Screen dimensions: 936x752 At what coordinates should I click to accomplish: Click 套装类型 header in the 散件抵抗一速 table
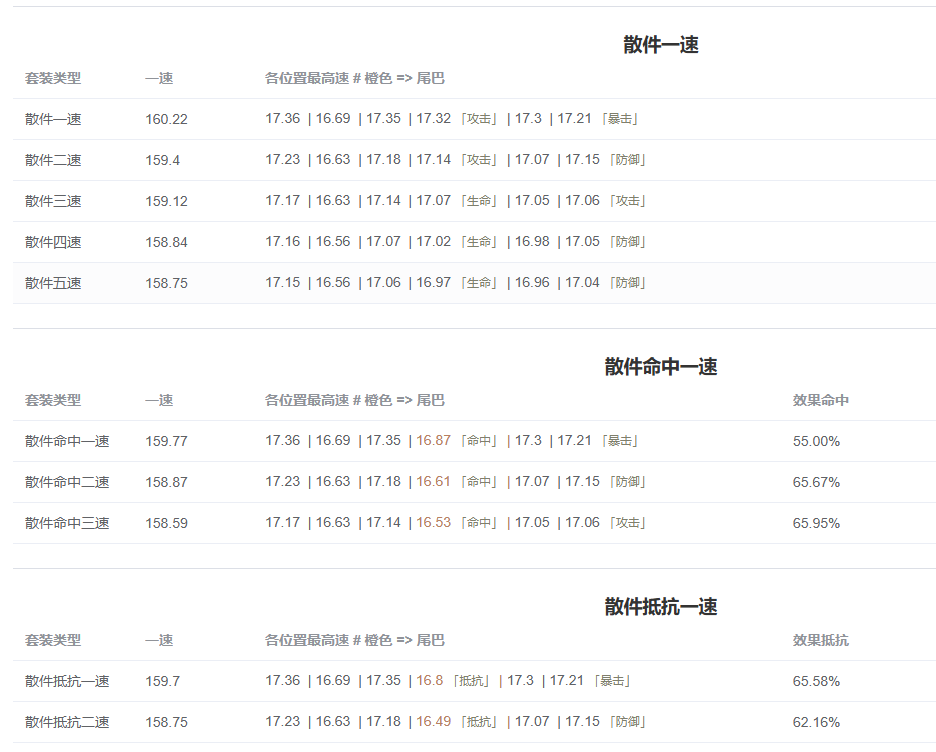tap(53, 640)
